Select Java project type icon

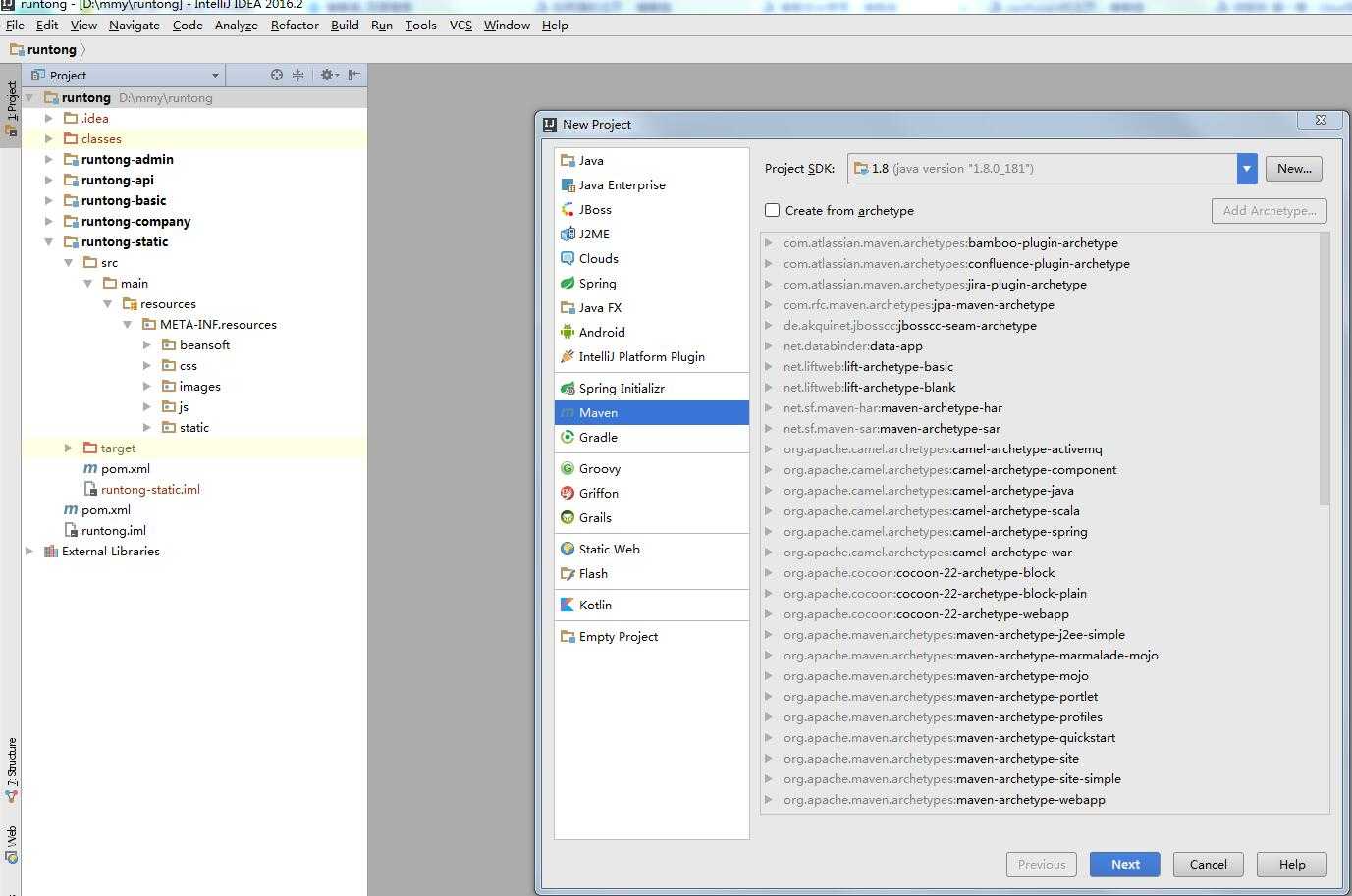click(x=568, y=160)
